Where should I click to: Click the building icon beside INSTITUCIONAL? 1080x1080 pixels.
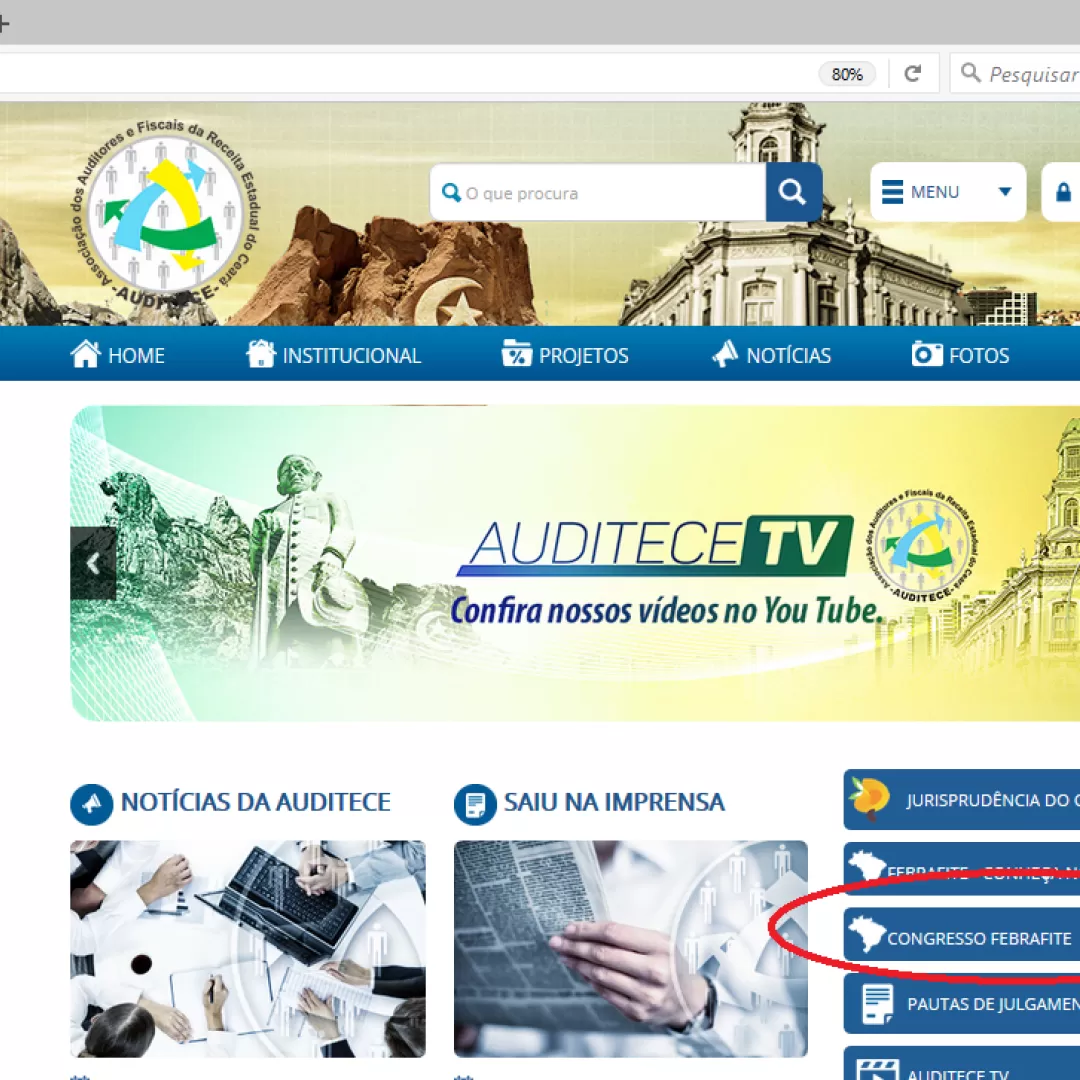pyautogui.click(x=261, y=353)
